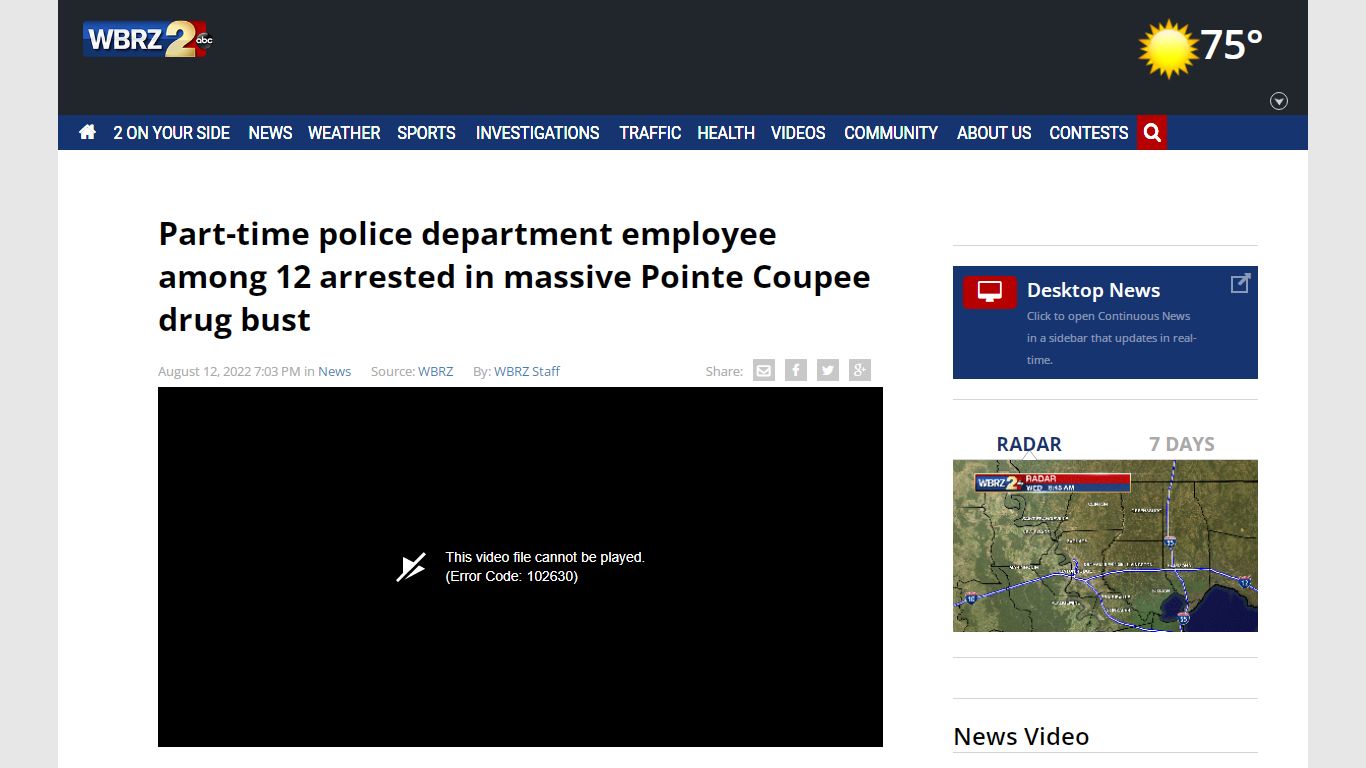Open the Sports menu item
Image resolution: width=1366 pixels, height=768 pixels.
pyautogui.click(x=426, y=132)
